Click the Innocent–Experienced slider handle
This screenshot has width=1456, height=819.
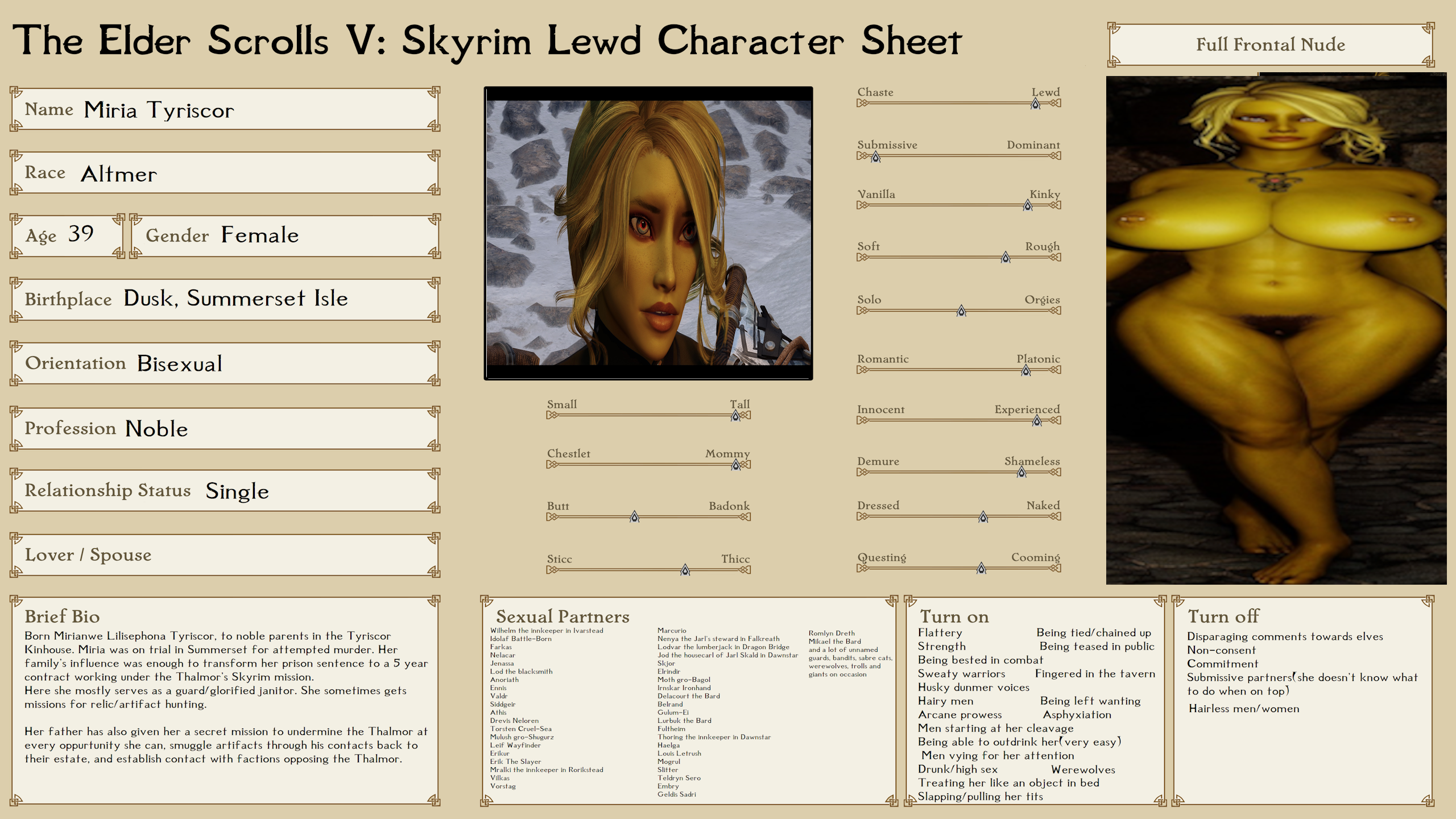(1037, 420)
